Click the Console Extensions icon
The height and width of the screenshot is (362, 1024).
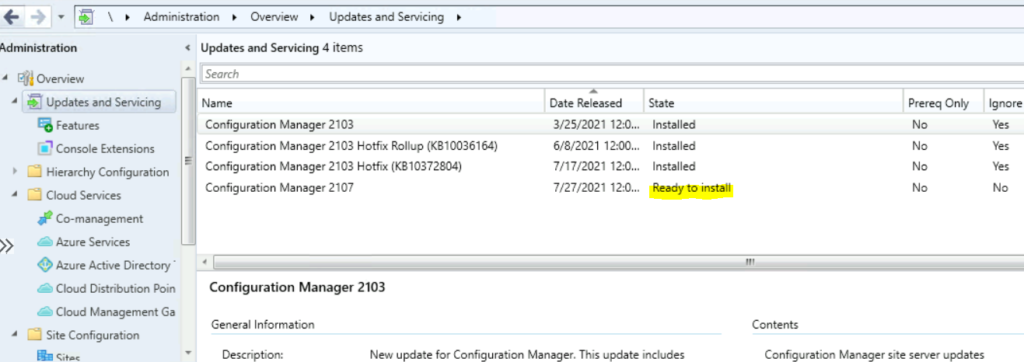click(45, 148)
